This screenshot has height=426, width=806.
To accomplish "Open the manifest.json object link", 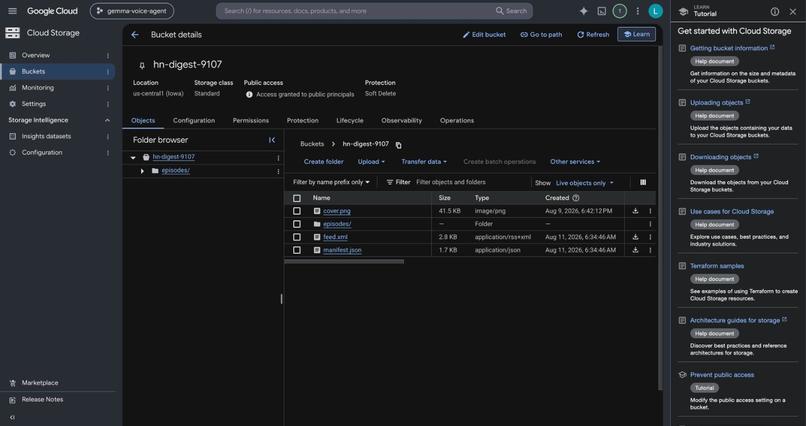I will (x=342, y=250).
